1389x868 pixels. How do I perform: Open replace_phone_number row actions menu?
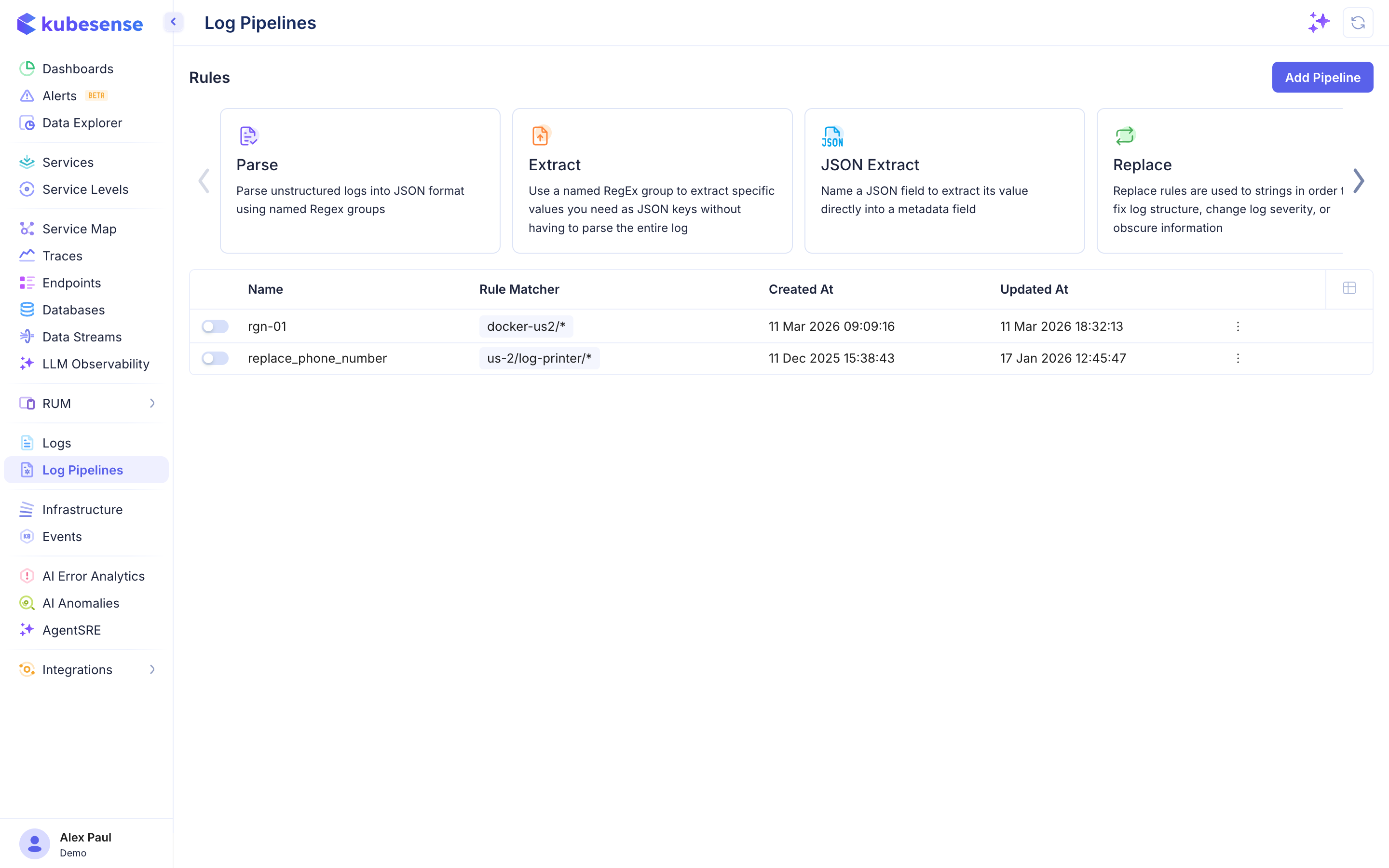pyautogui.click(x=1238, y=358)
